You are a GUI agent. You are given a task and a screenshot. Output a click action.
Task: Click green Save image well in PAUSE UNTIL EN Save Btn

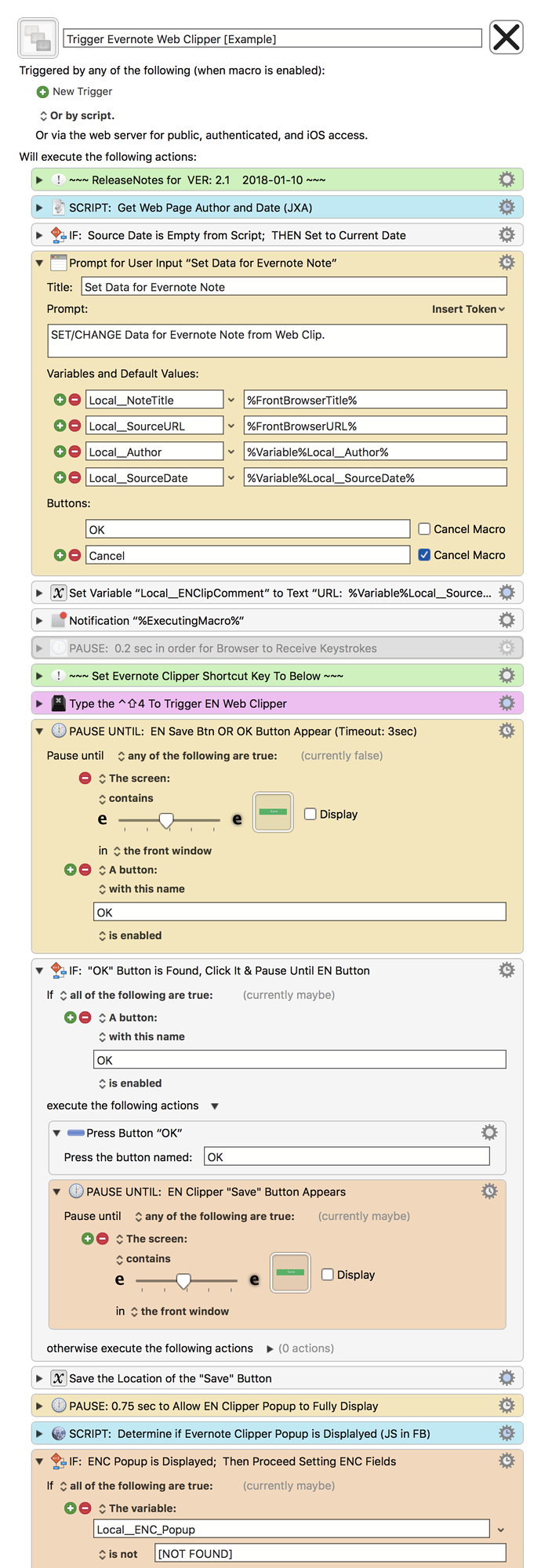pyautogui.click(x=273, y=811)
